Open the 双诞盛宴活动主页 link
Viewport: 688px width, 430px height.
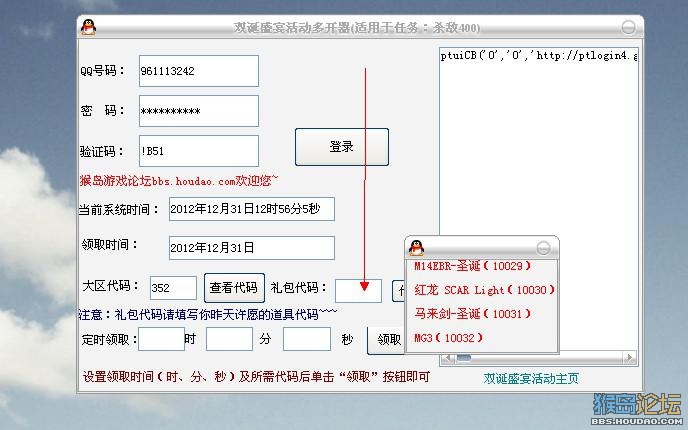[x=531, y=378]
